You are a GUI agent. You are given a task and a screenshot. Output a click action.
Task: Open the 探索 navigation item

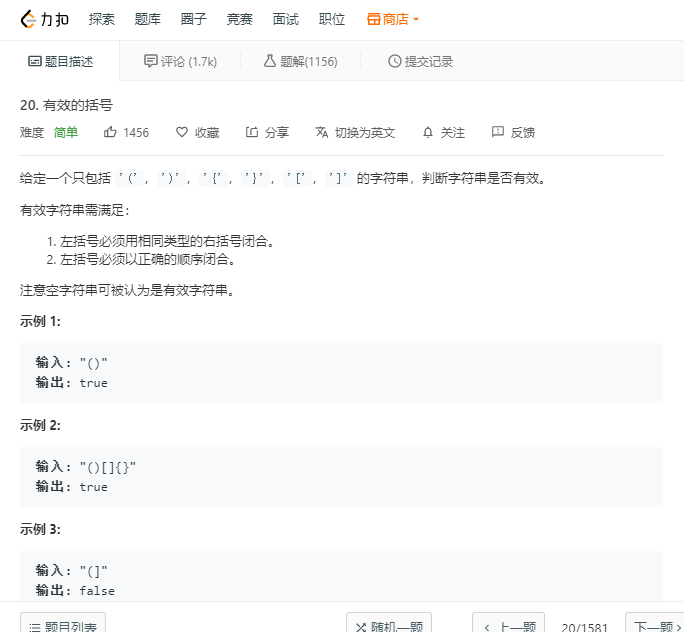pyautogui.click(x=102, y=19)
